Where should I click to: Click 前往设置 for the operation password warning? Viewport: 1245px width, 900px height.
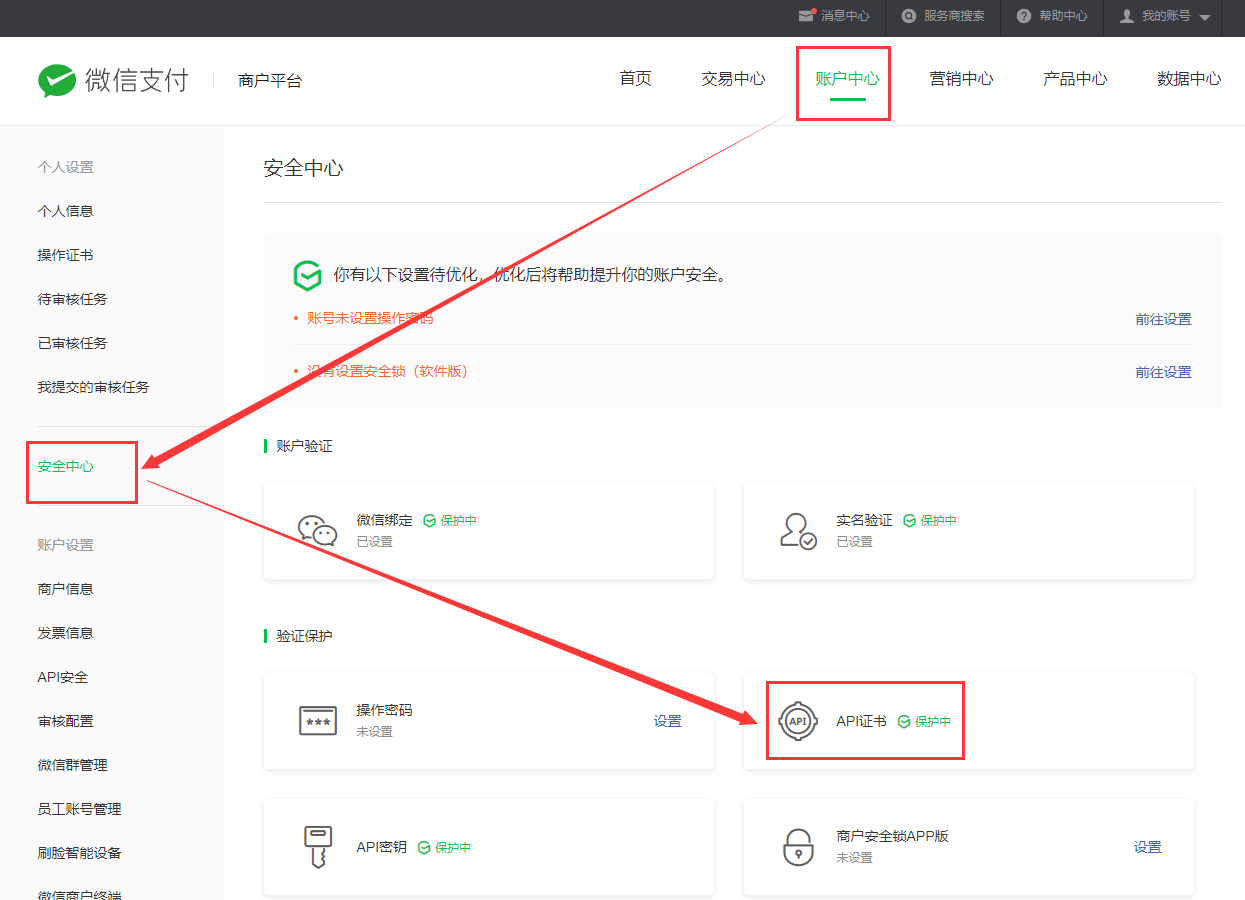[1163, 319]
